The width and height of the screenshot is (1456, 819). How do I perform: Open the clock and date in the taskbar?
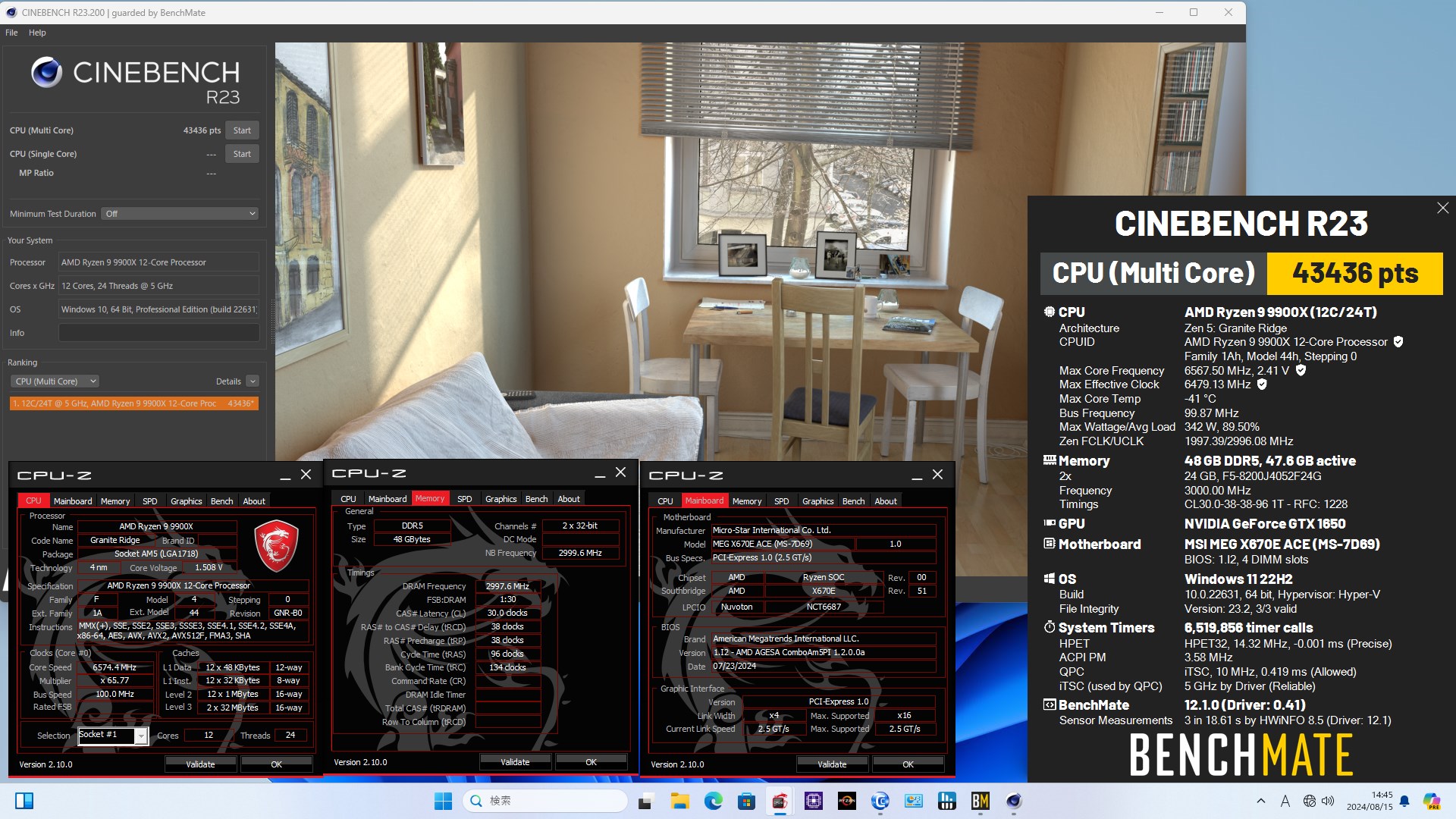[x=1370, y=801]
